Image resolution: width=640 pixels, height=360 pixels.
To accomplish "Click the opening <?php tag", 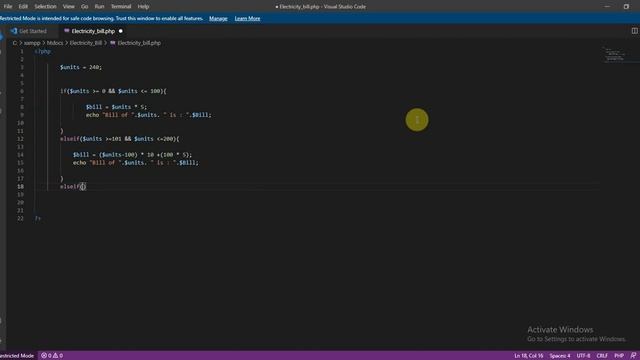I will point(42,51).
